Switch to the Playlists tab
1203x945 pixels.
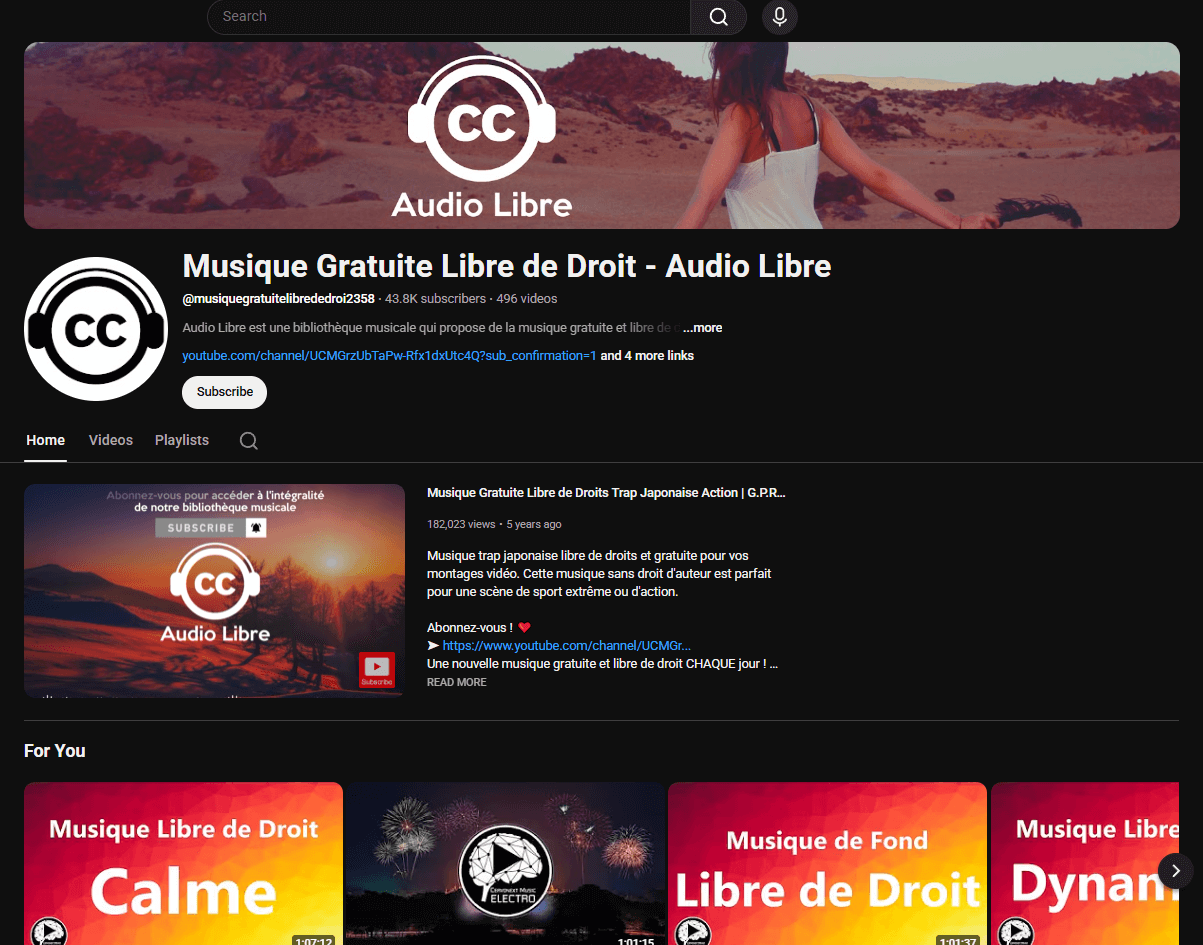point(182,440)
